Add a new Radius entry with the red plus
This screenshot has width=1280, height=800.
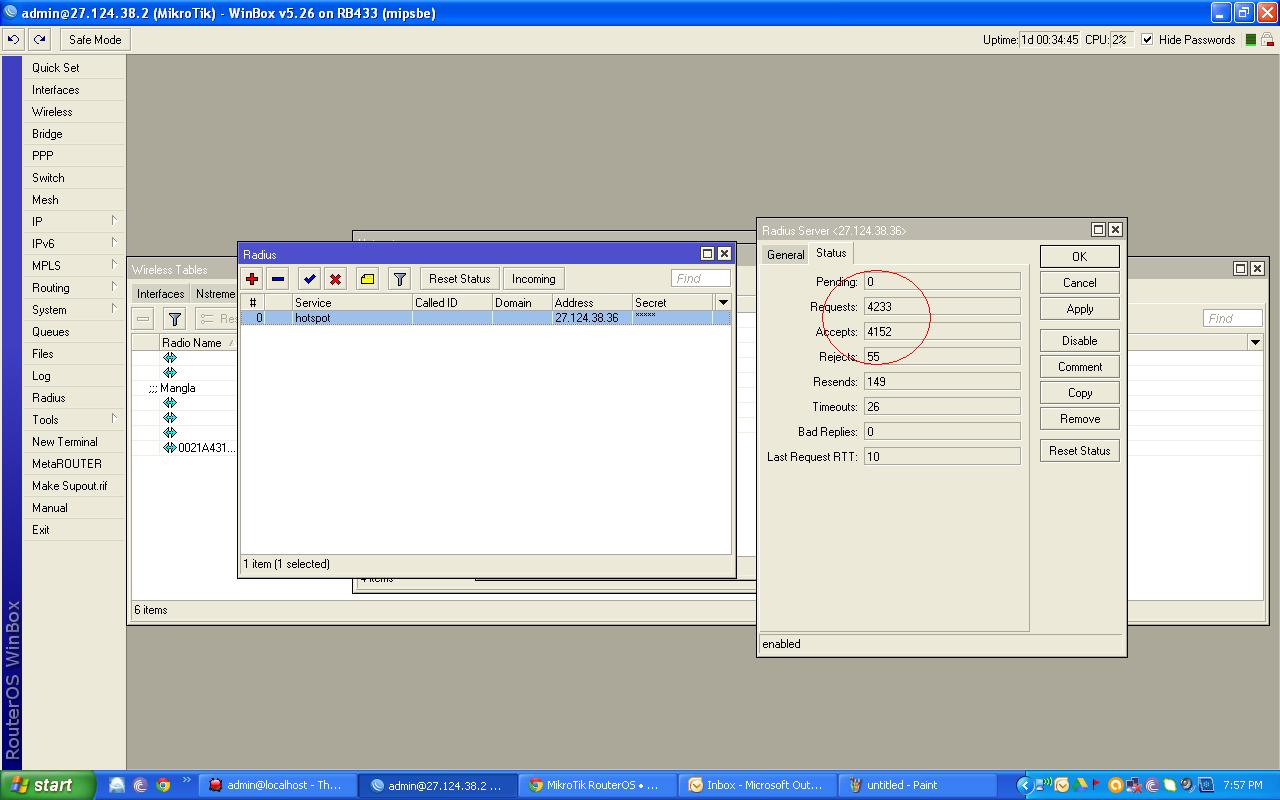pyautogui.click(x=252, y=279)
